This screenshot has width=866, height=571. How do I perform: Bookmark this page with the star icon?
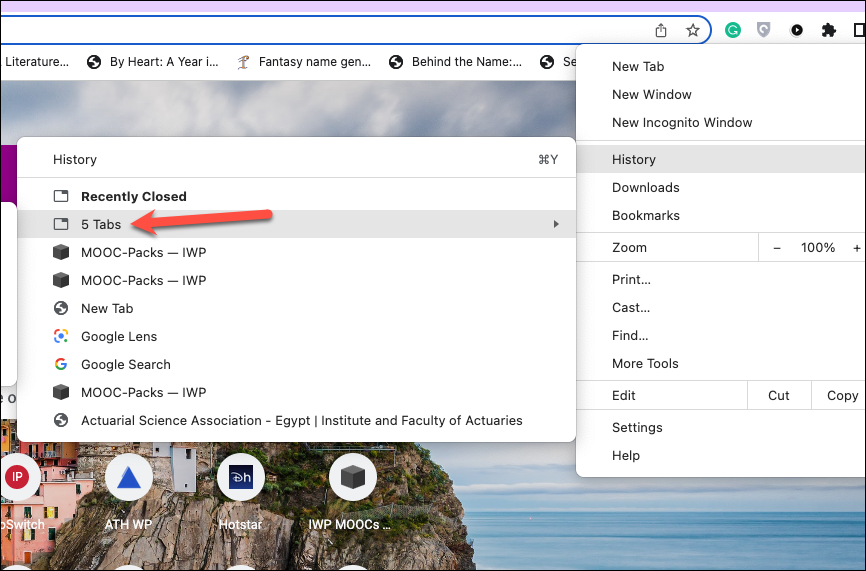[x=693, y=30]
